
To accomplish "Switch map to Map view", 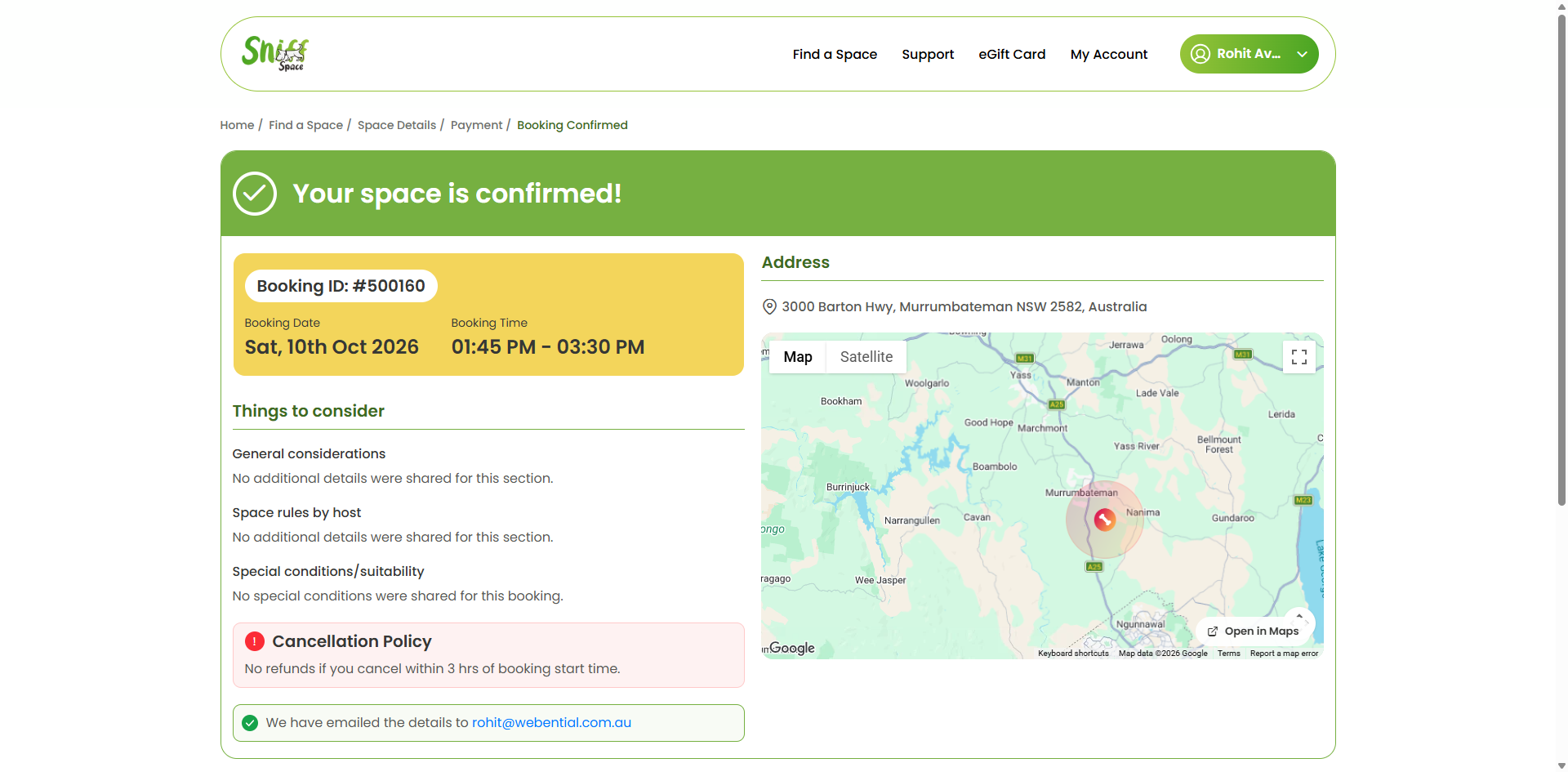I will point(798,357).
